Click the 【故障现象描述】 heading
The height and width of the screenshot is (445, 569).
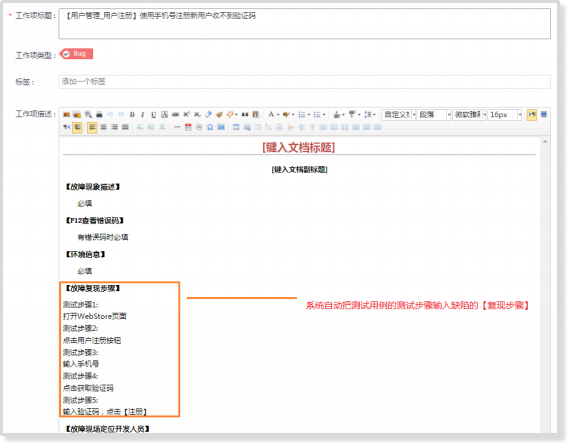[92, 187]
